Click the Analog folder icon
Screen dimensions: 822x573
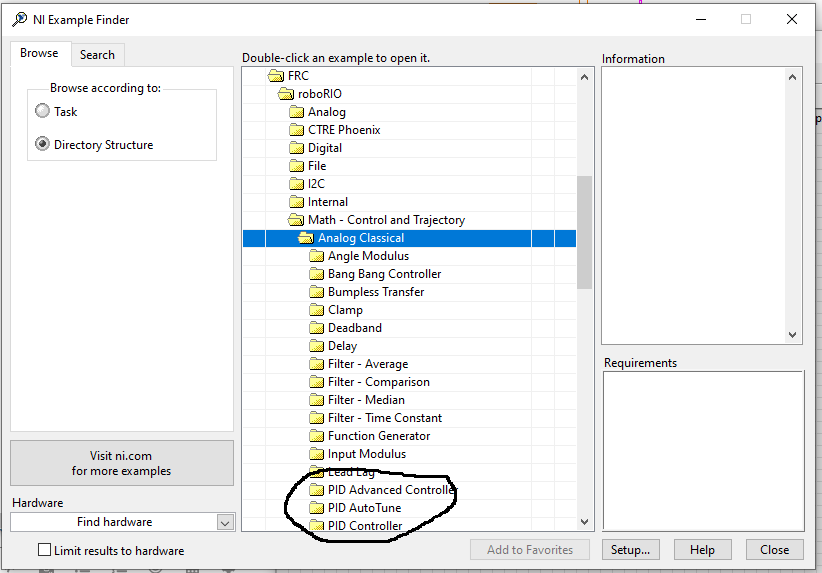[296, 112]
